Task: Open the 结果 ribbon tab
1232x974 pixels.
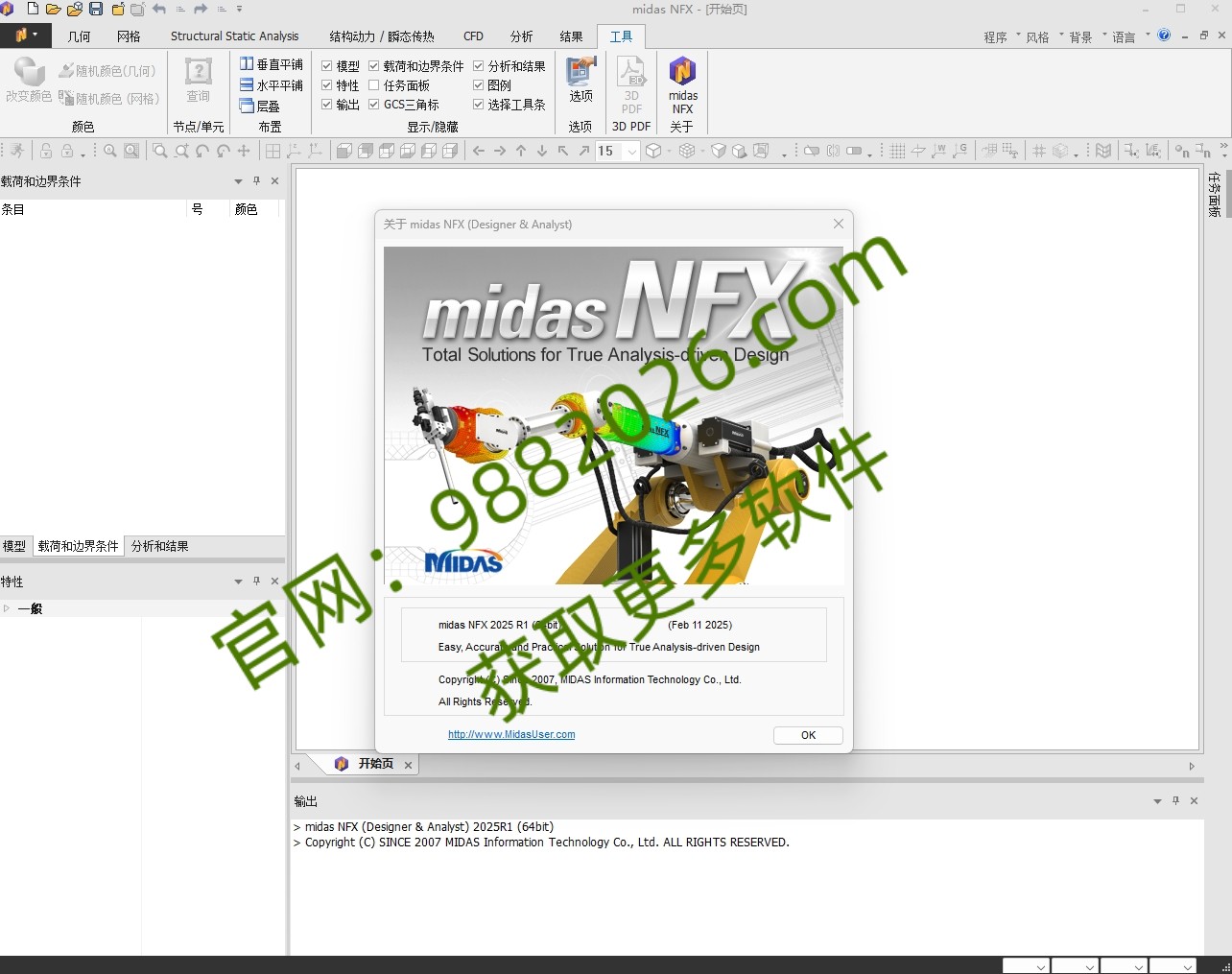Action: pyautogui.click(x=571, y=36)
